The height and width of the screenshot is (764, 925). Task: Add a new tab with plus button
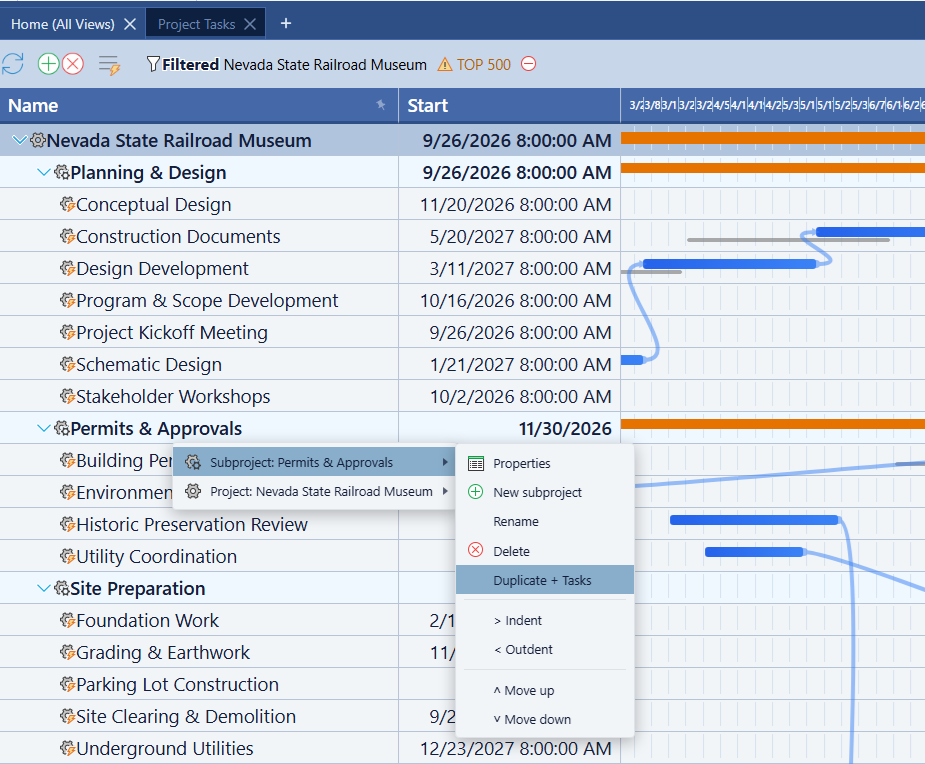[286, 23]
